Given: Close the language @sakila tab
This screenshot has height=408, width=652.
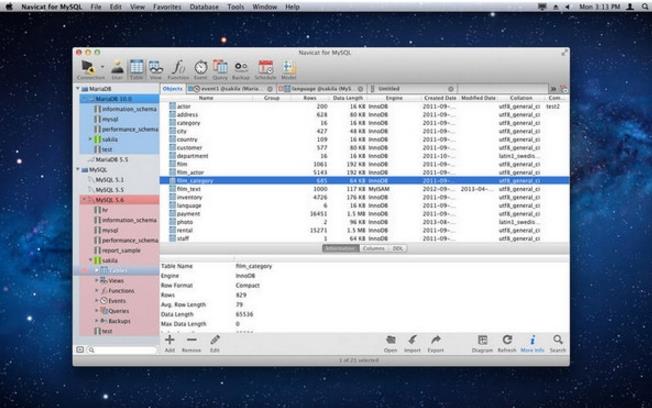Looking at the screenshot, I should (x=361, y=89).
